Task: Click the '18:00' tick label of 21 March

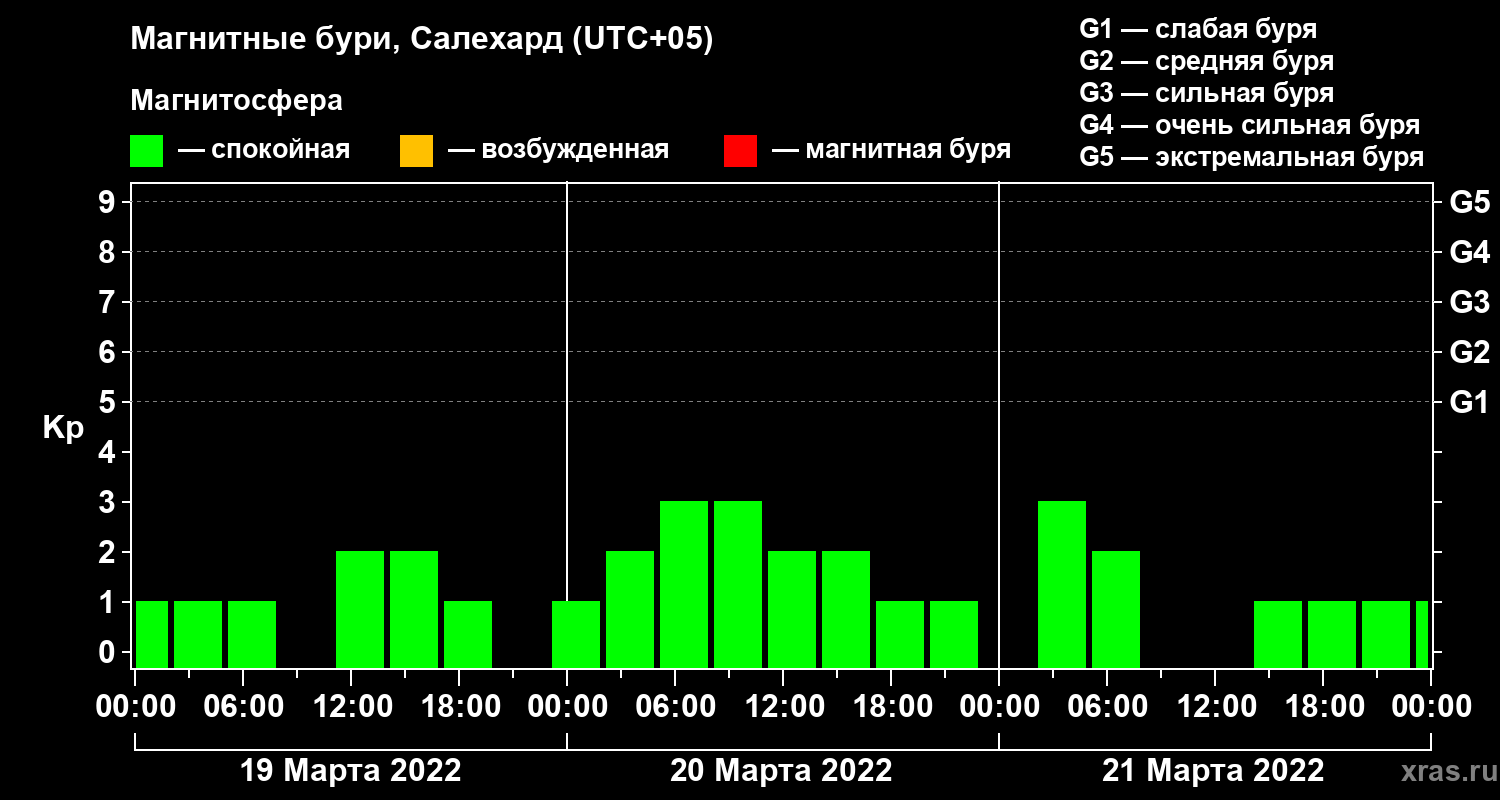Action: 1323,707
